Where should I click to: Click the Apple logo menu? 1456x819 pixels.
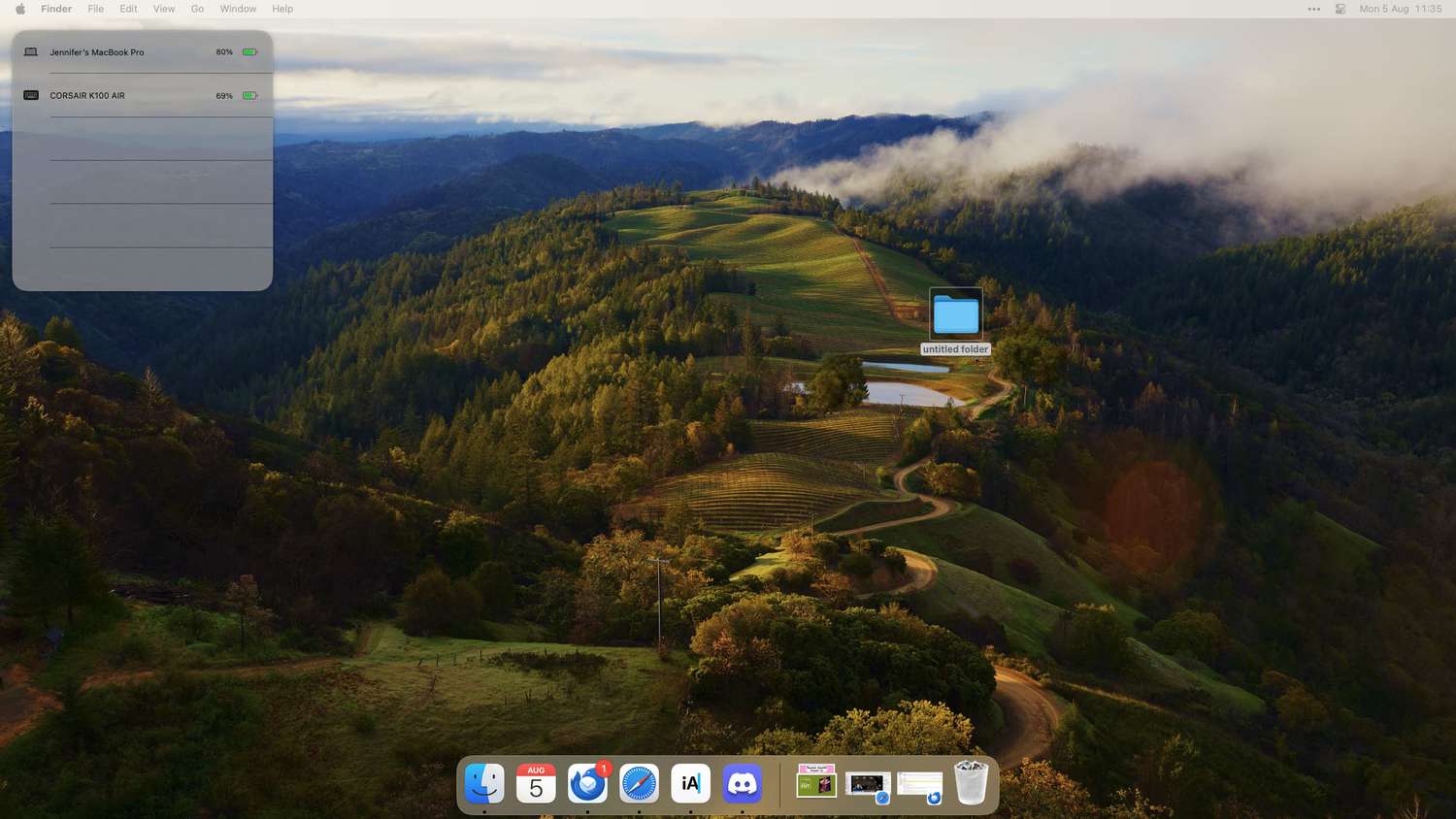point(20,9)
